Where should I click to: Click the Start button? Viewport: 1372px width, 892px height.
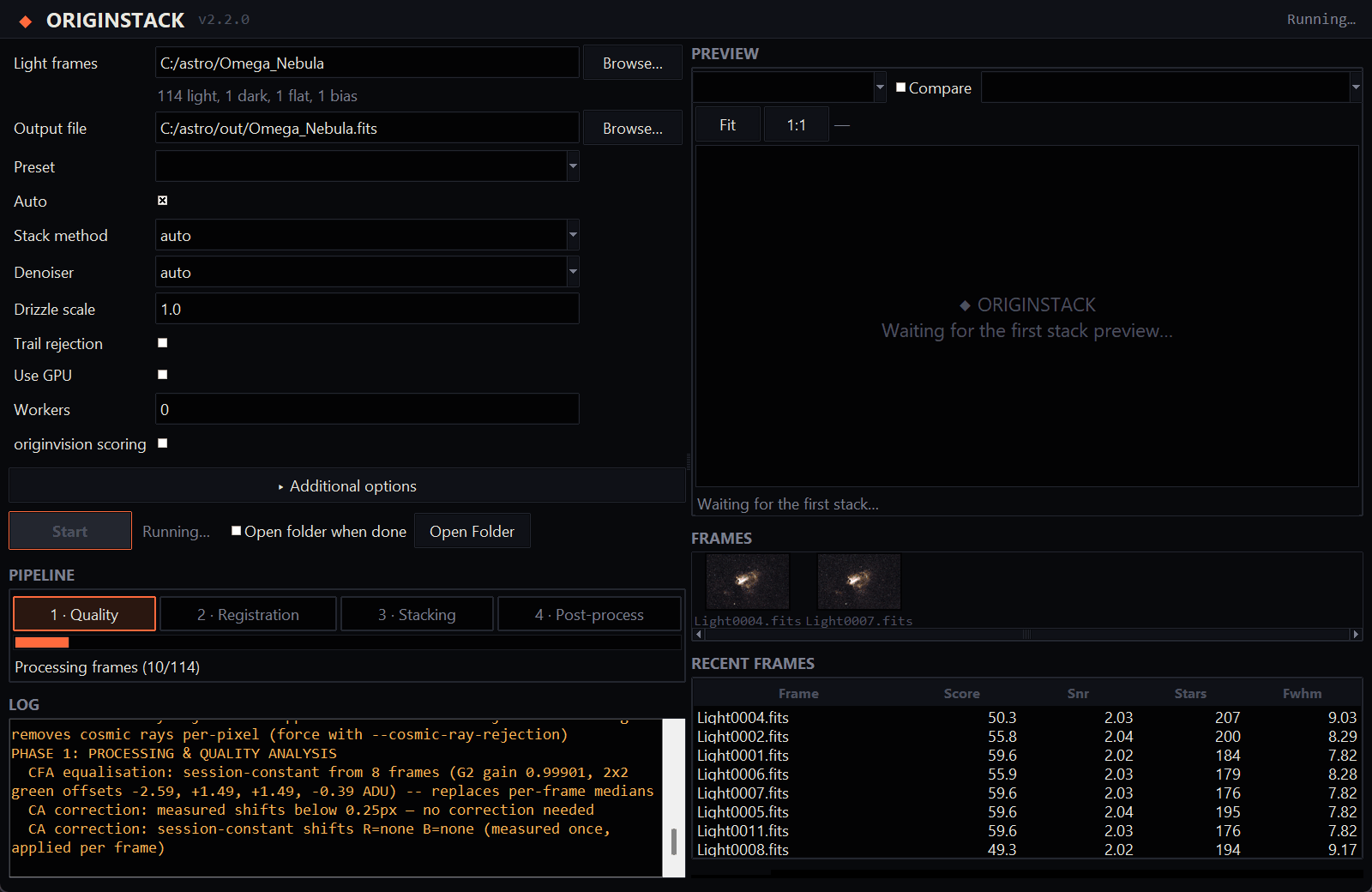[x=70, y=531]
